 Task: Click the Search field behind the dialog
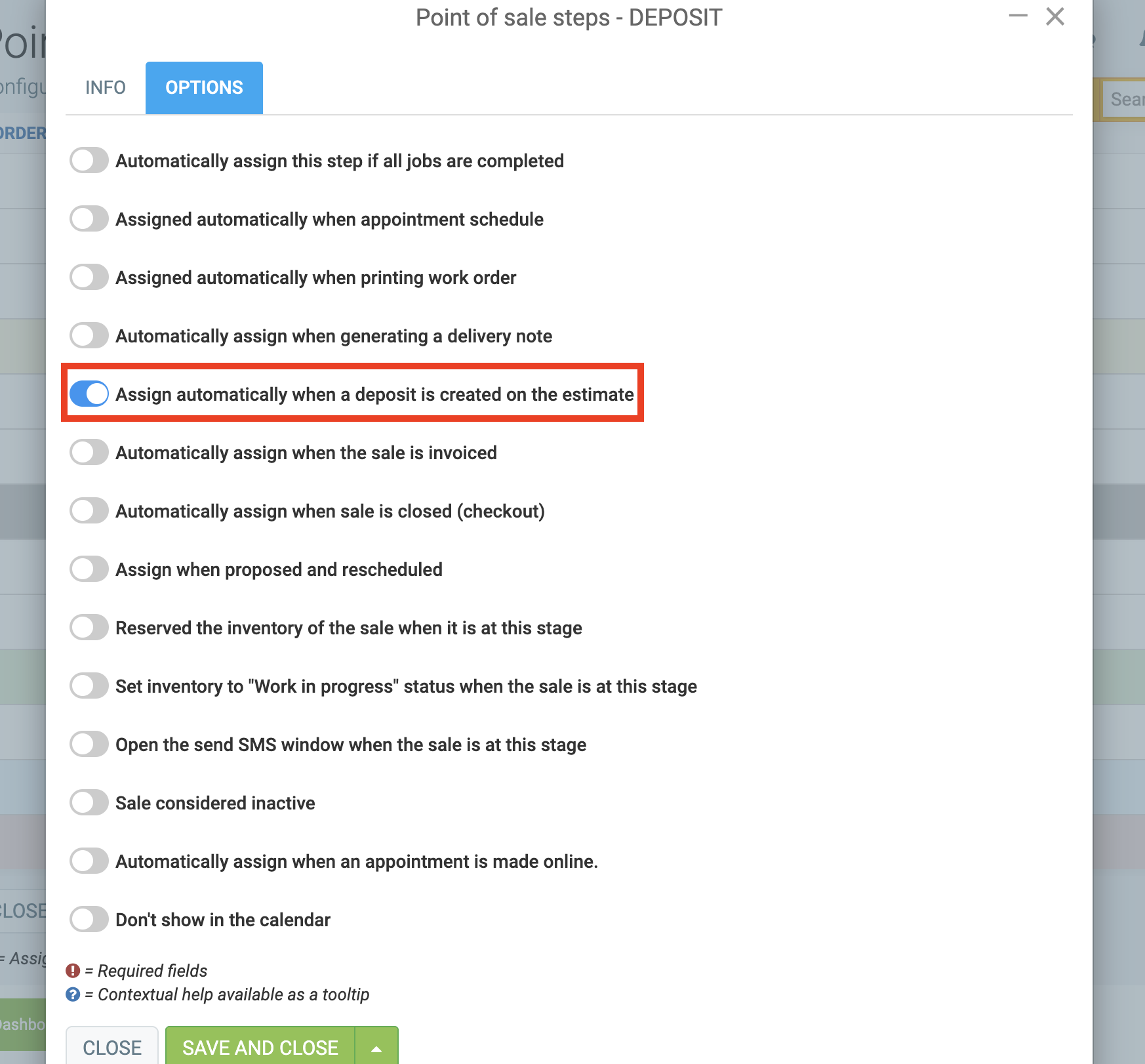(1123, 99)
